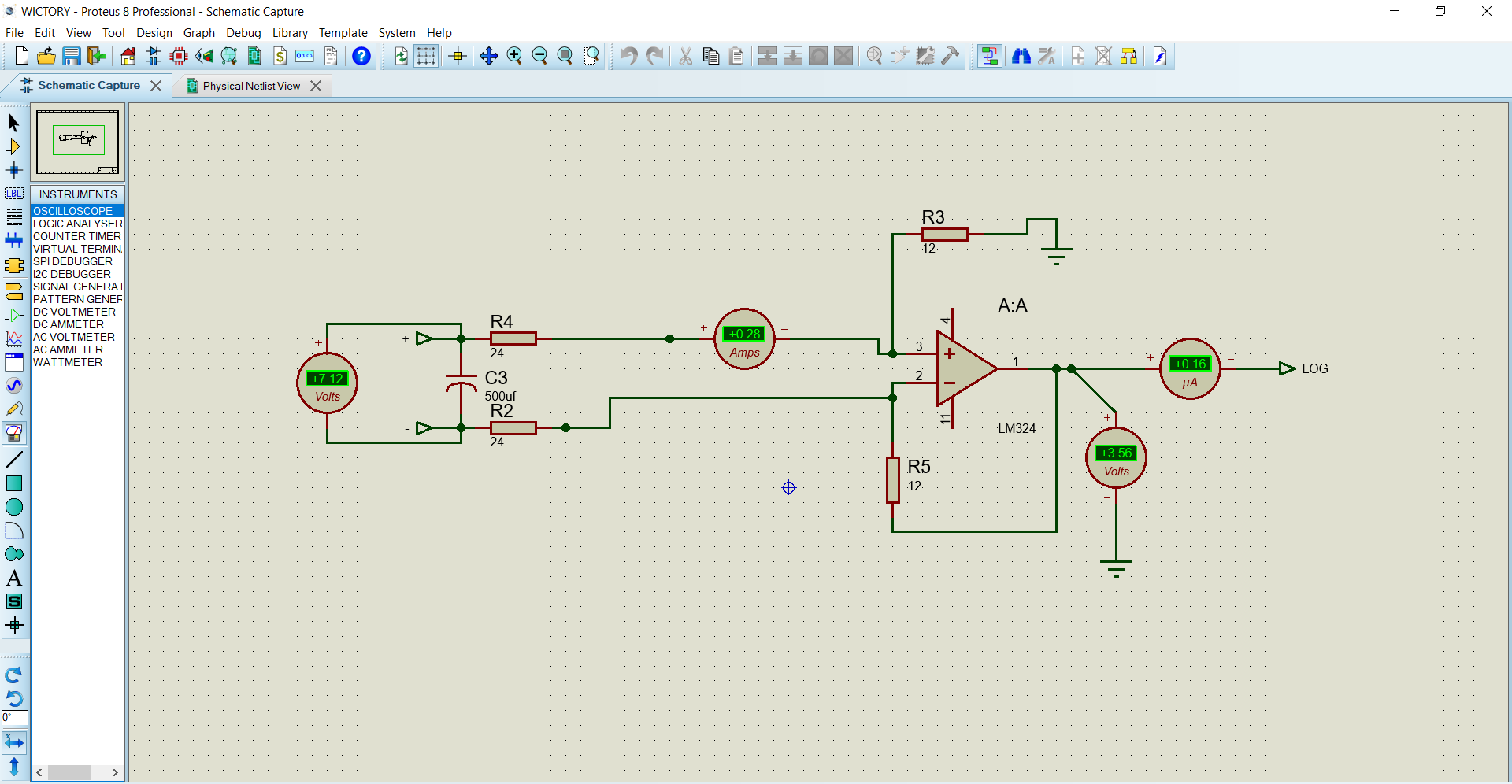Click the X-Mirror horizontal flip icon
Image resolution: width=1512 pixels, height=784 pixels.
pyautogui.click(x=14, y=742)
